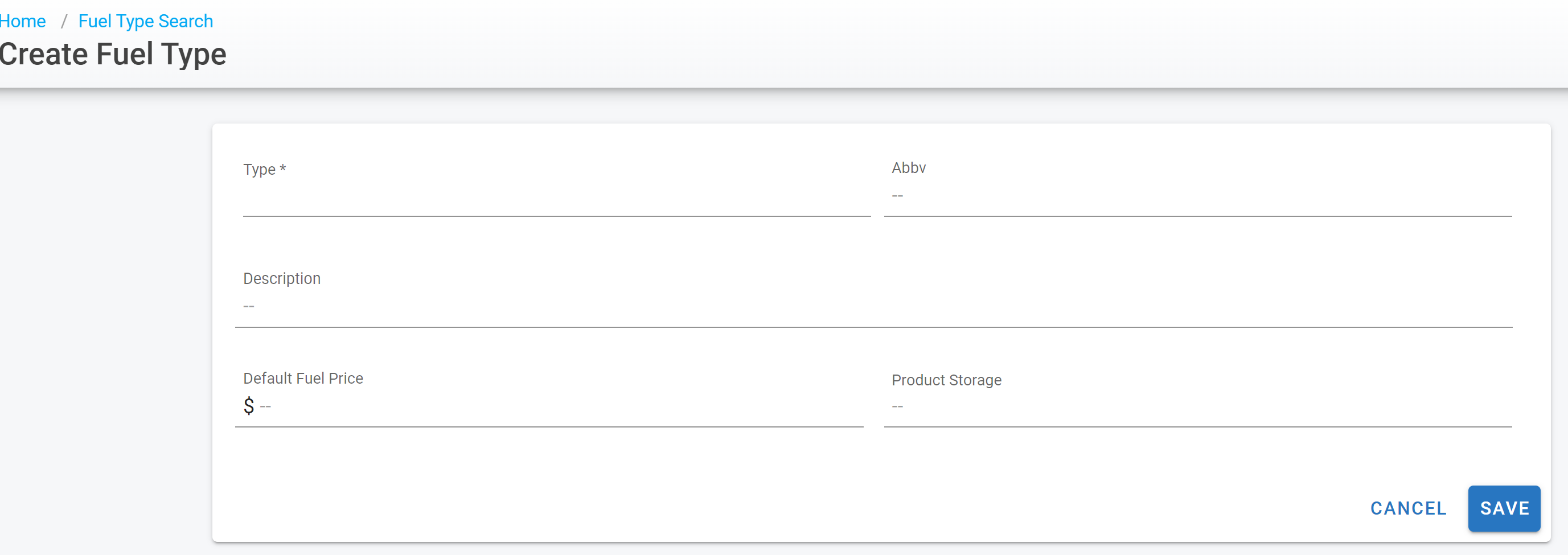Screen dimensions: 1568x555
Task: Click the Abbv field label
Action: [x=908, y=168]
